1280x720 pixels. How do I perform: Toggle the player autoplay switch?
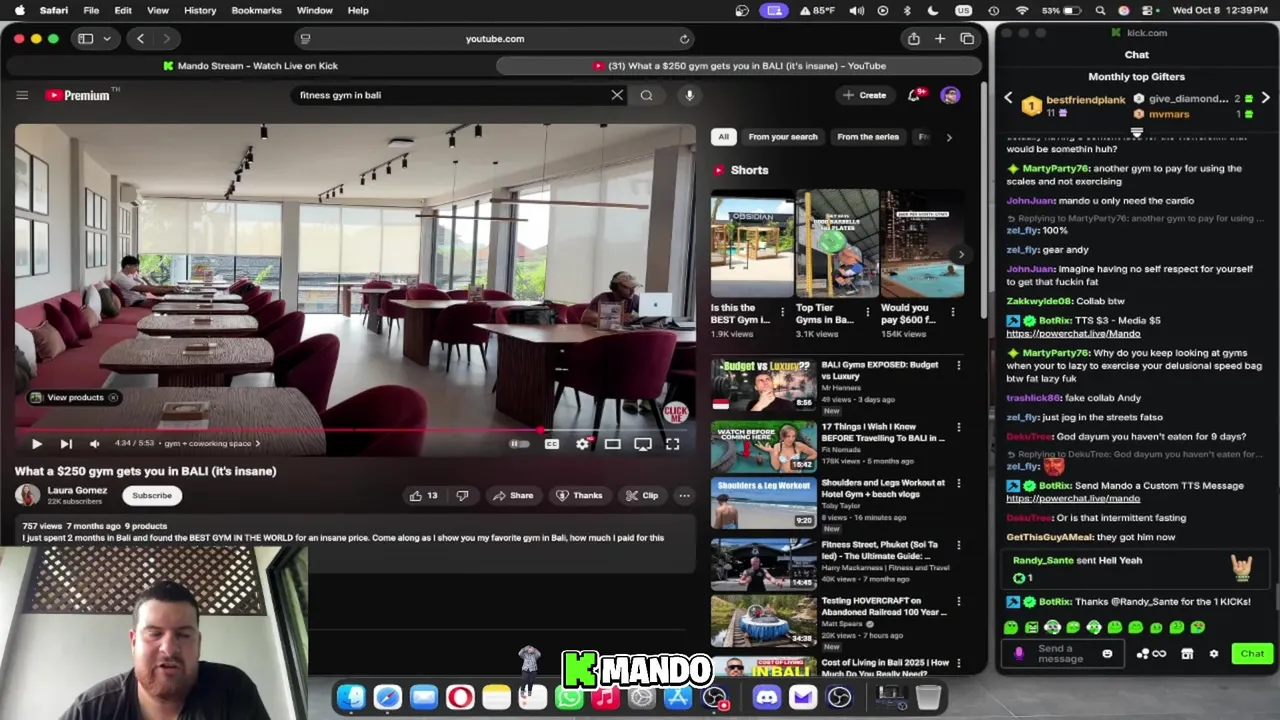(x=519, y=444)
